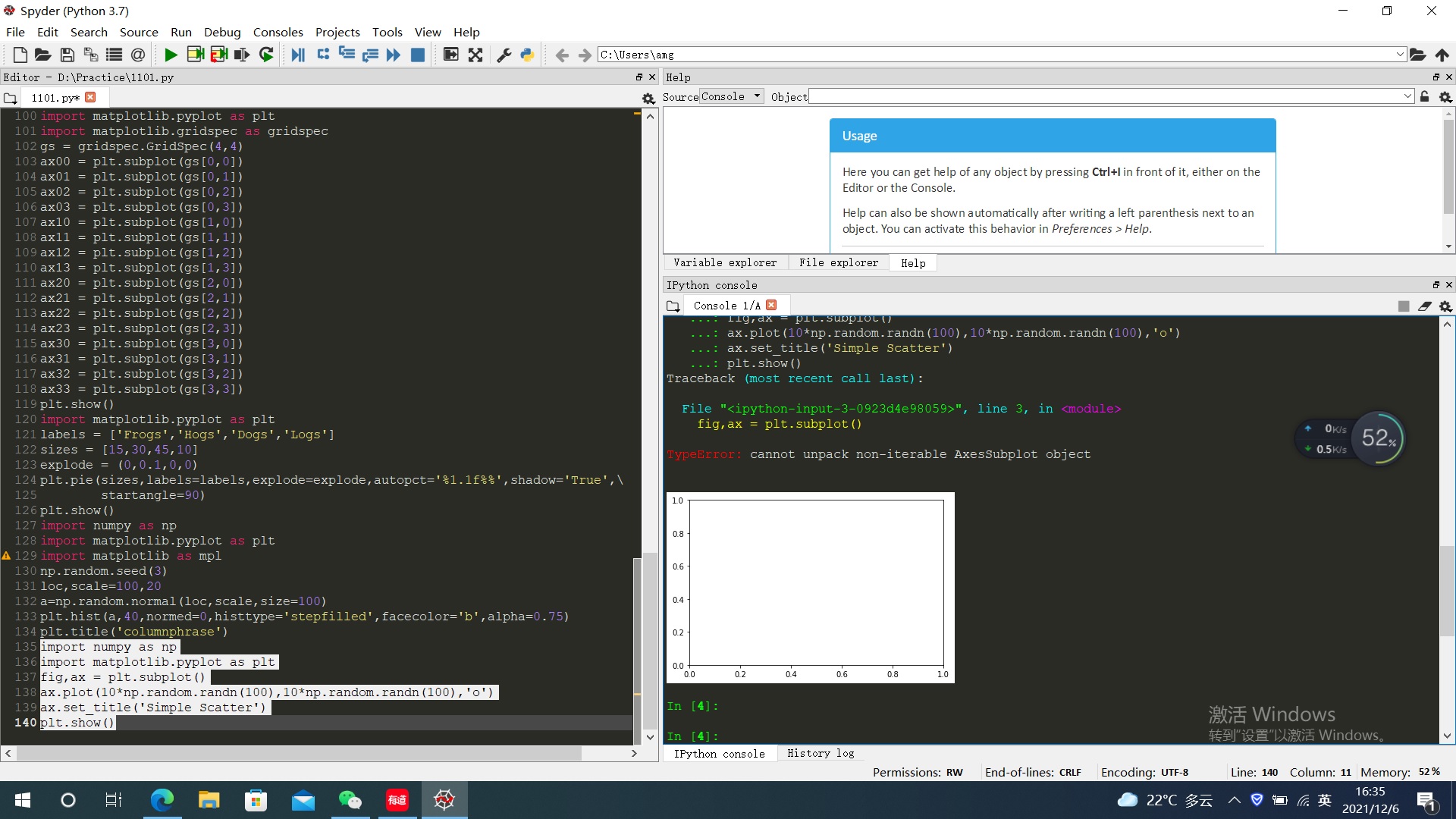The width and height of the screenshot is (1456, 819).
Task: Step into function in debugger
Action: pyautogui.click(x=347, y=55)
